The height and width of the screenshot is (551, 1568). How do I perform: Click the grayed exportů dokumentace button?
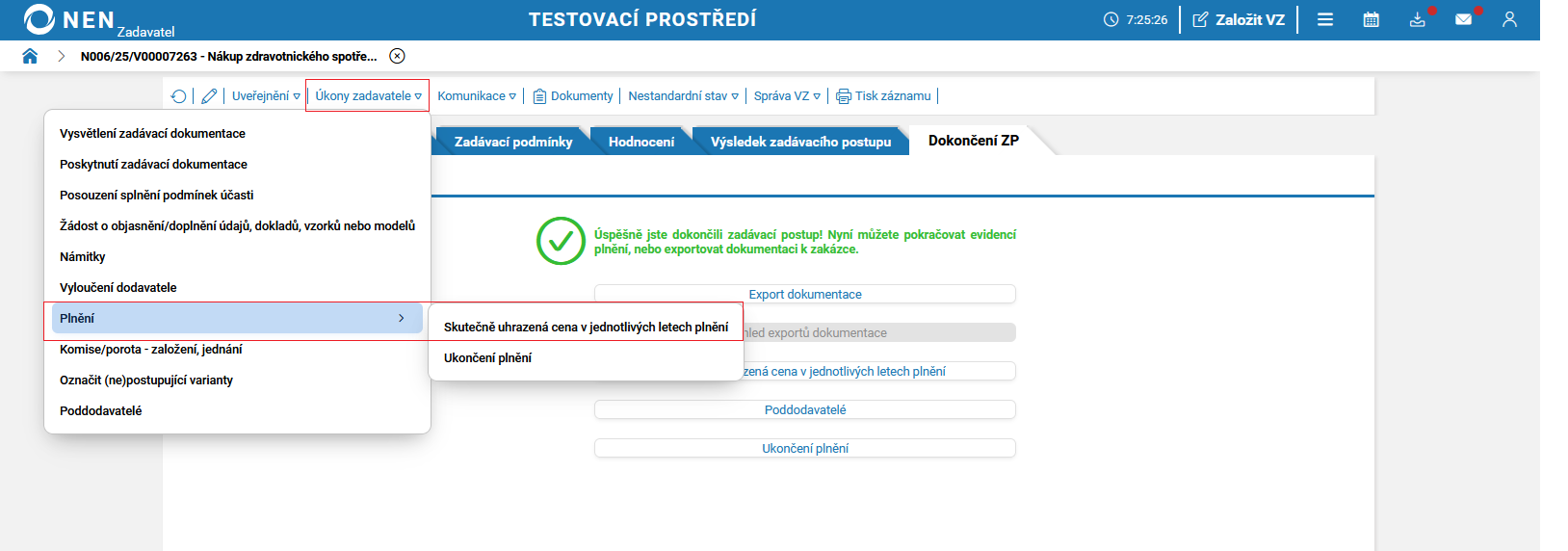tap(878, 332)
